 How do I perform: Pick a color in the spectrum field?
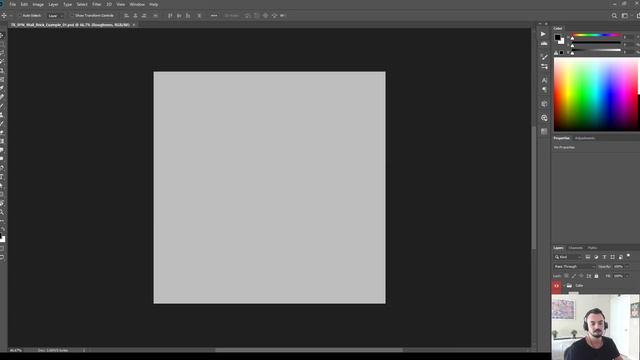click(x=596, y=94)
